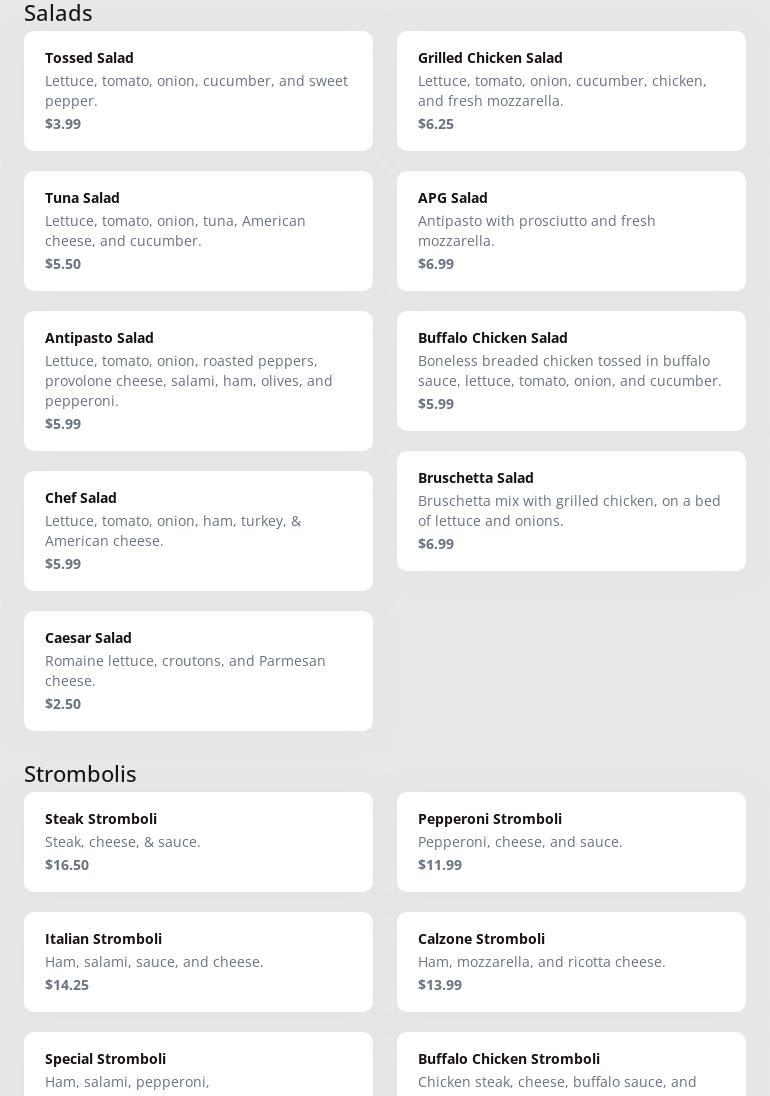Open the Steak Stromboli card
The width and height of the screenshot is (770, 1096).
pyautogui.click(x=198, y=842)
